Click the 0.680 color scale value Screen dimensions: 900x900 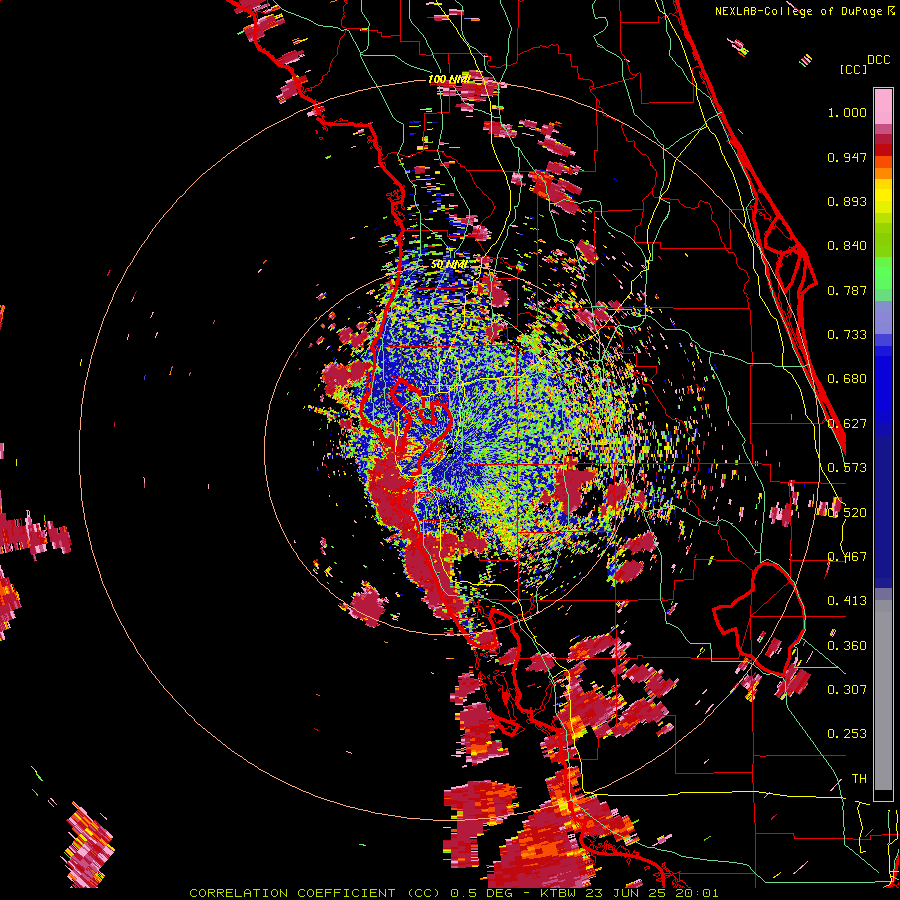click(x=847, y=379)
